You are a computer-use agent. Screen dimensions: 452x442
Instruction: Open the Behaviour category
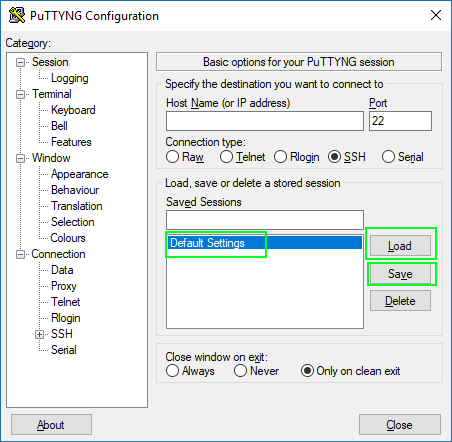75,190
